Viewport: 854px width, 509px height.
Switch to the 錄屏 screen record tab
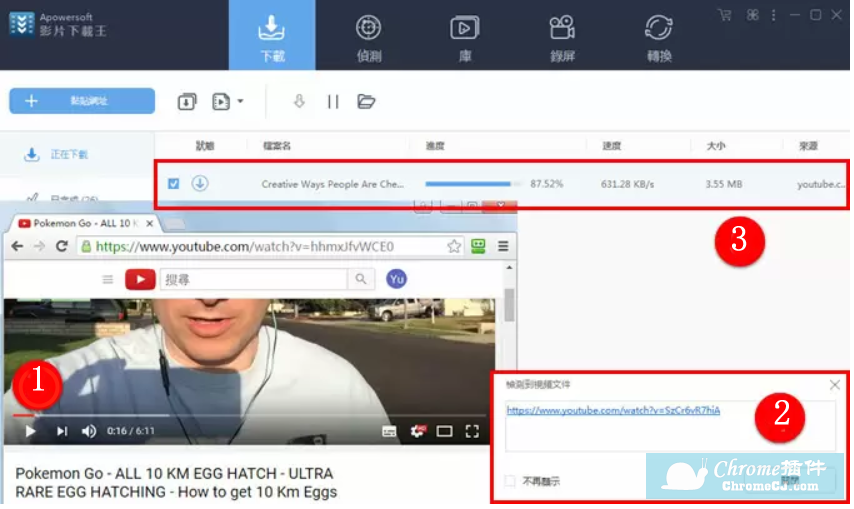point(562,38)
